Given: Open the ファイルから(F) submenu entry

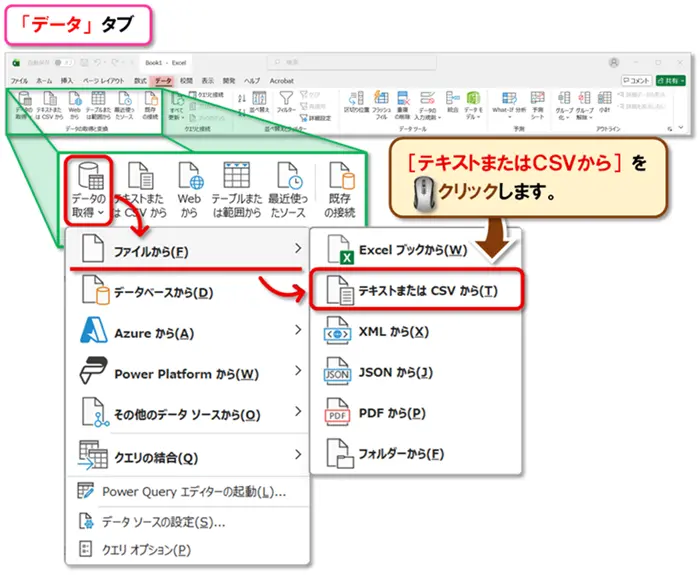Looking at the screenshot, I should pos(188,250).
